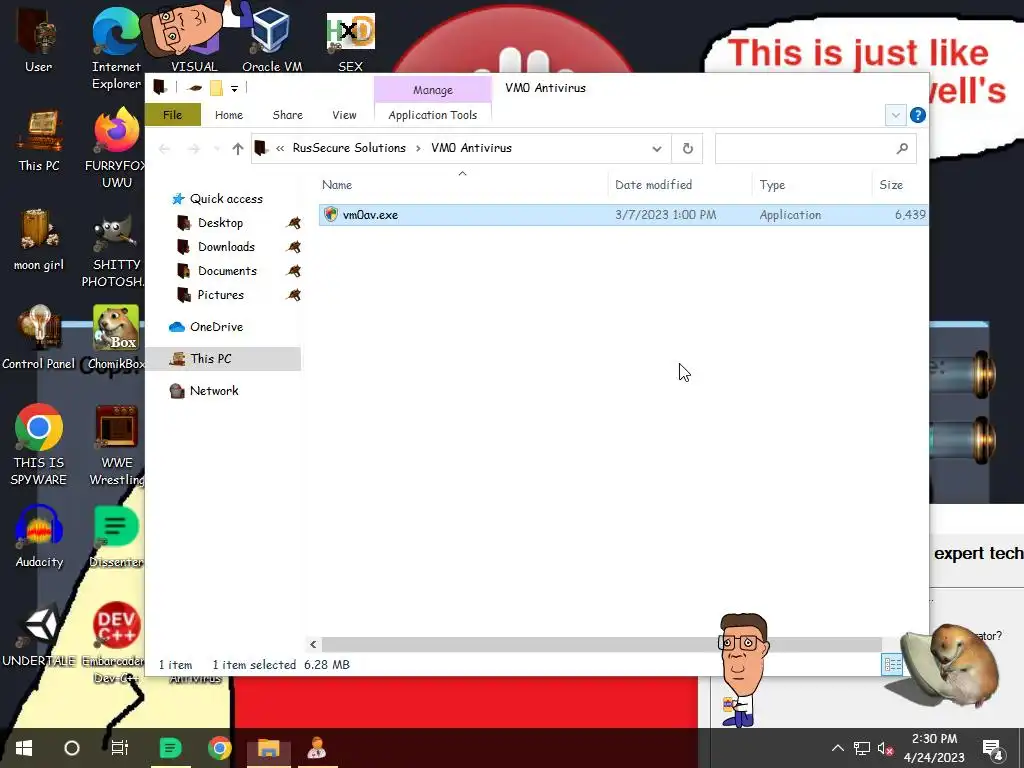Image resolution: width=1024 pixels, height=768 pixels.
Task: Click VM0 Antivirus breadcrumb in address bar
Action: [x=471, y=148]
